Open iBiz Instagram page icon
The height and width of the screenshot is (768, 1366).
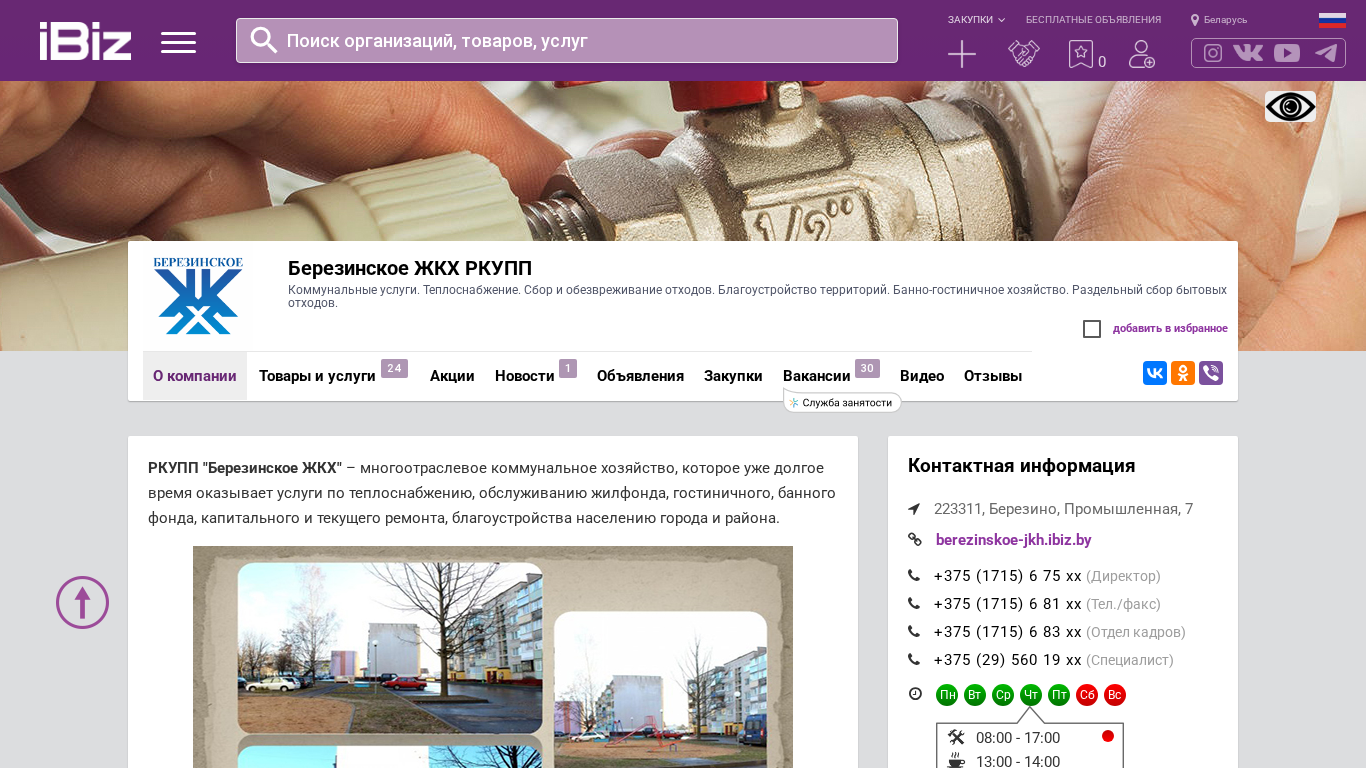tap(1213, 53)
